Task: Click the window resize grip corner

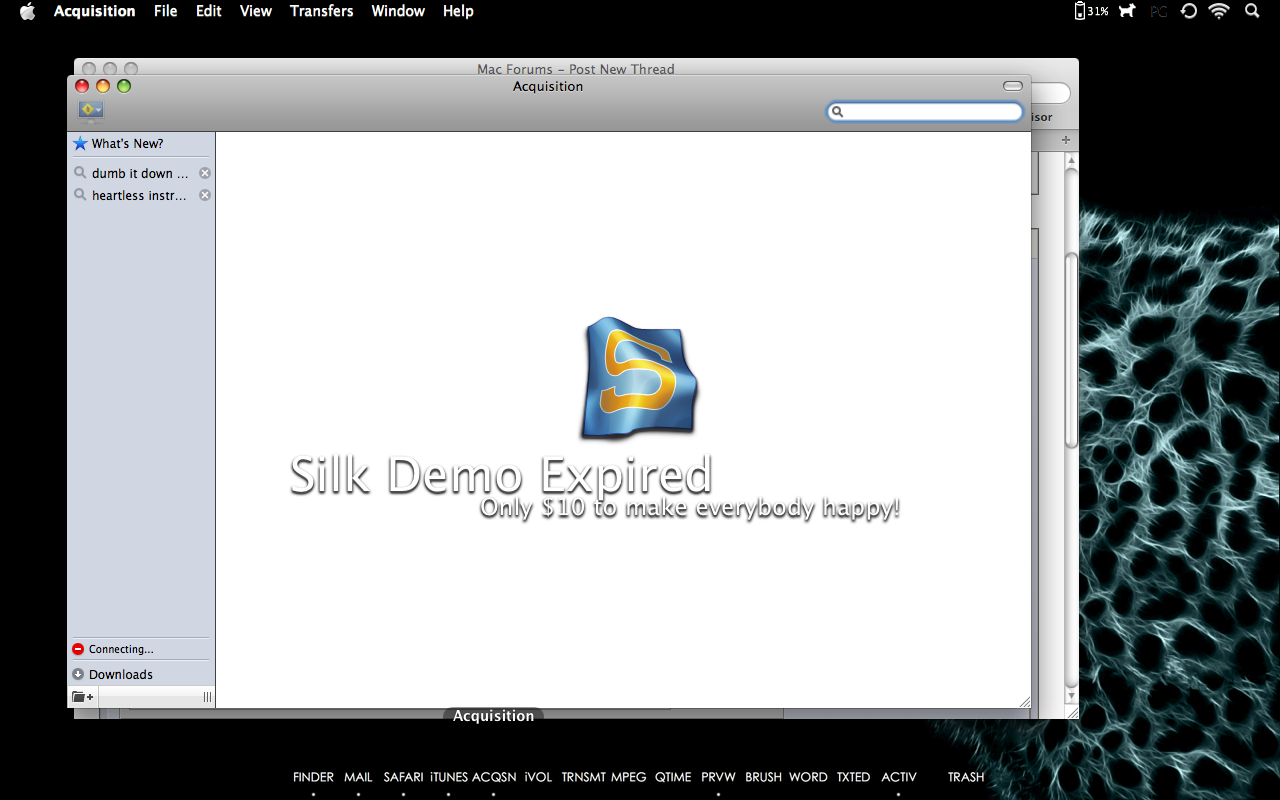Action: (1024, 702)
